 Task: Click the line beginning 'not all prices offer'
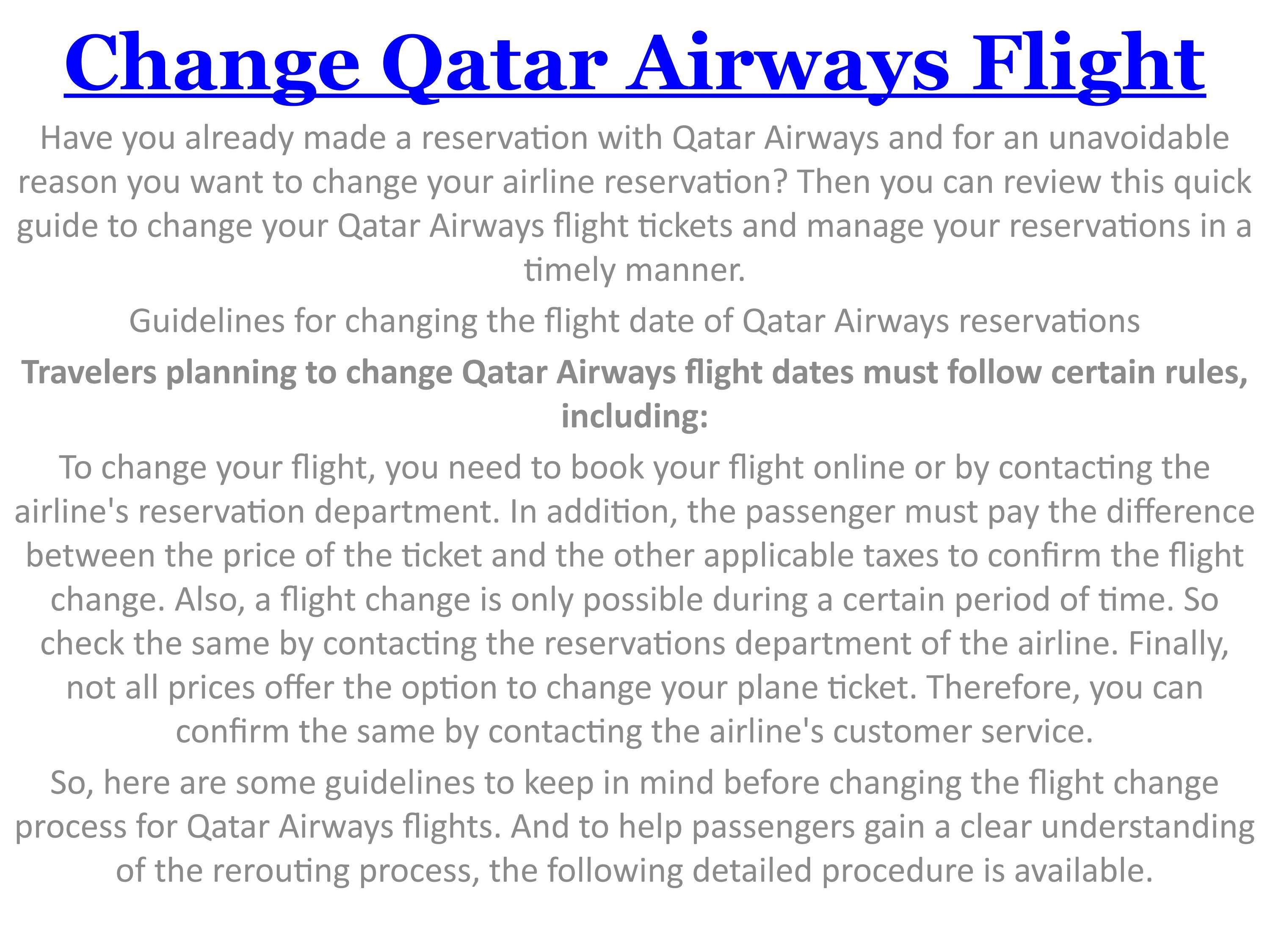(634, 688)
